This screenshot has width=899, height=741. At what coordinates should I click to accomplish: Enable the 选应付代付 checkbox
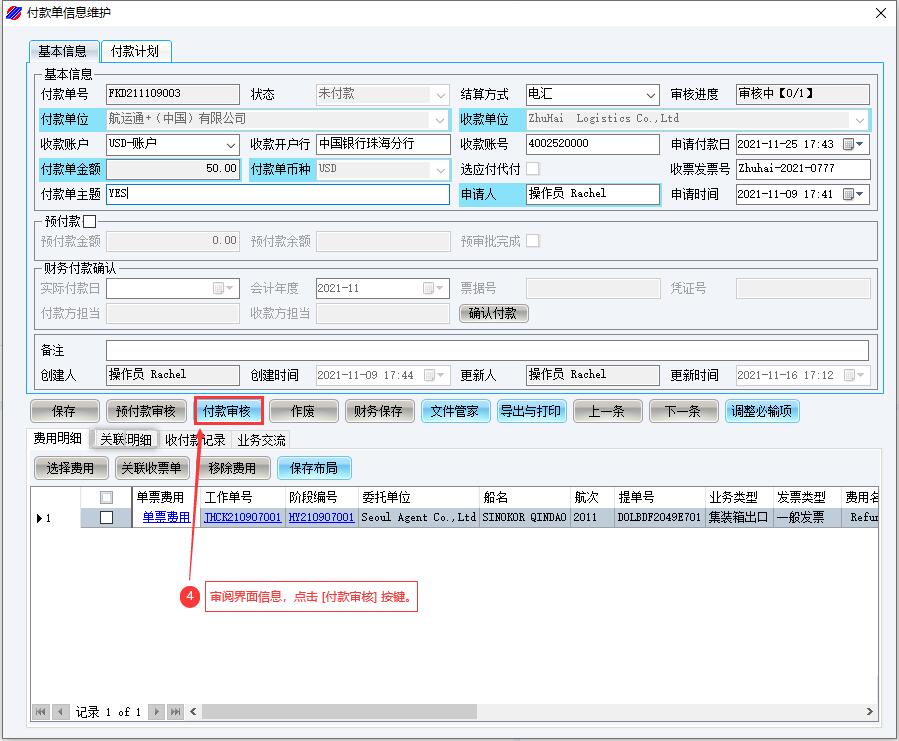533,169
